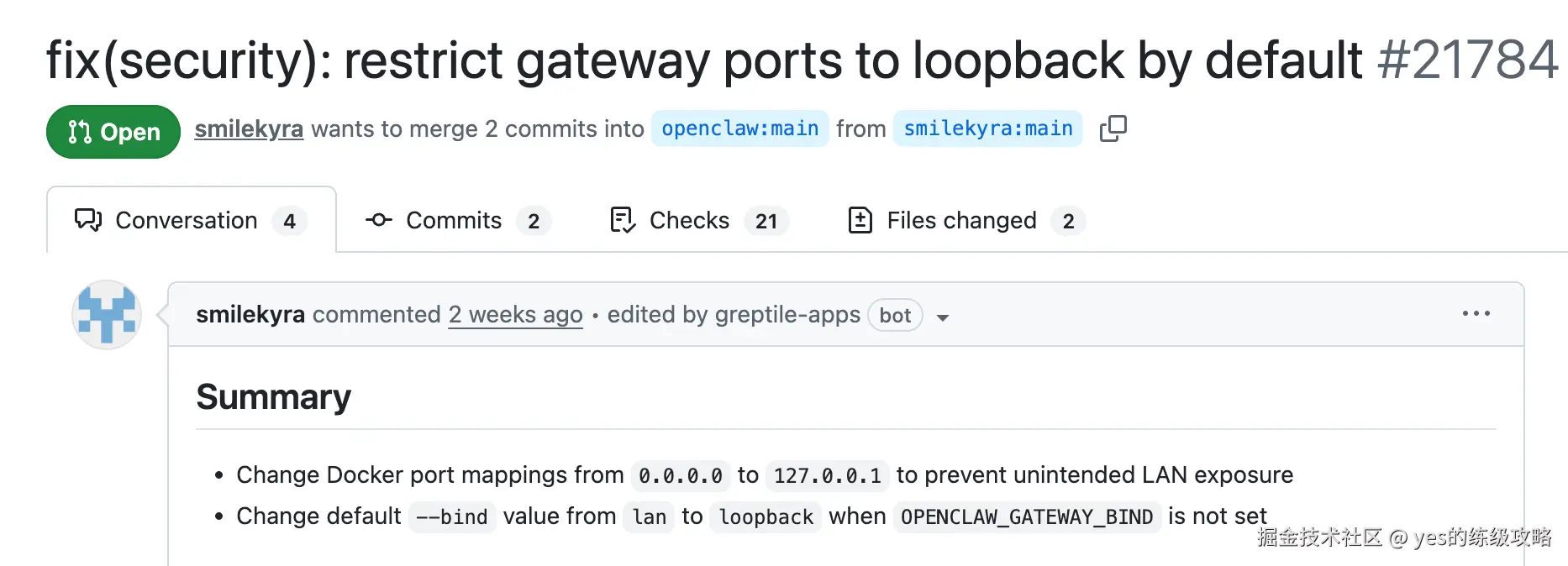Switch to the Commits tab
Viewport: 1568px width, 566px height.
tap(454, 220)
